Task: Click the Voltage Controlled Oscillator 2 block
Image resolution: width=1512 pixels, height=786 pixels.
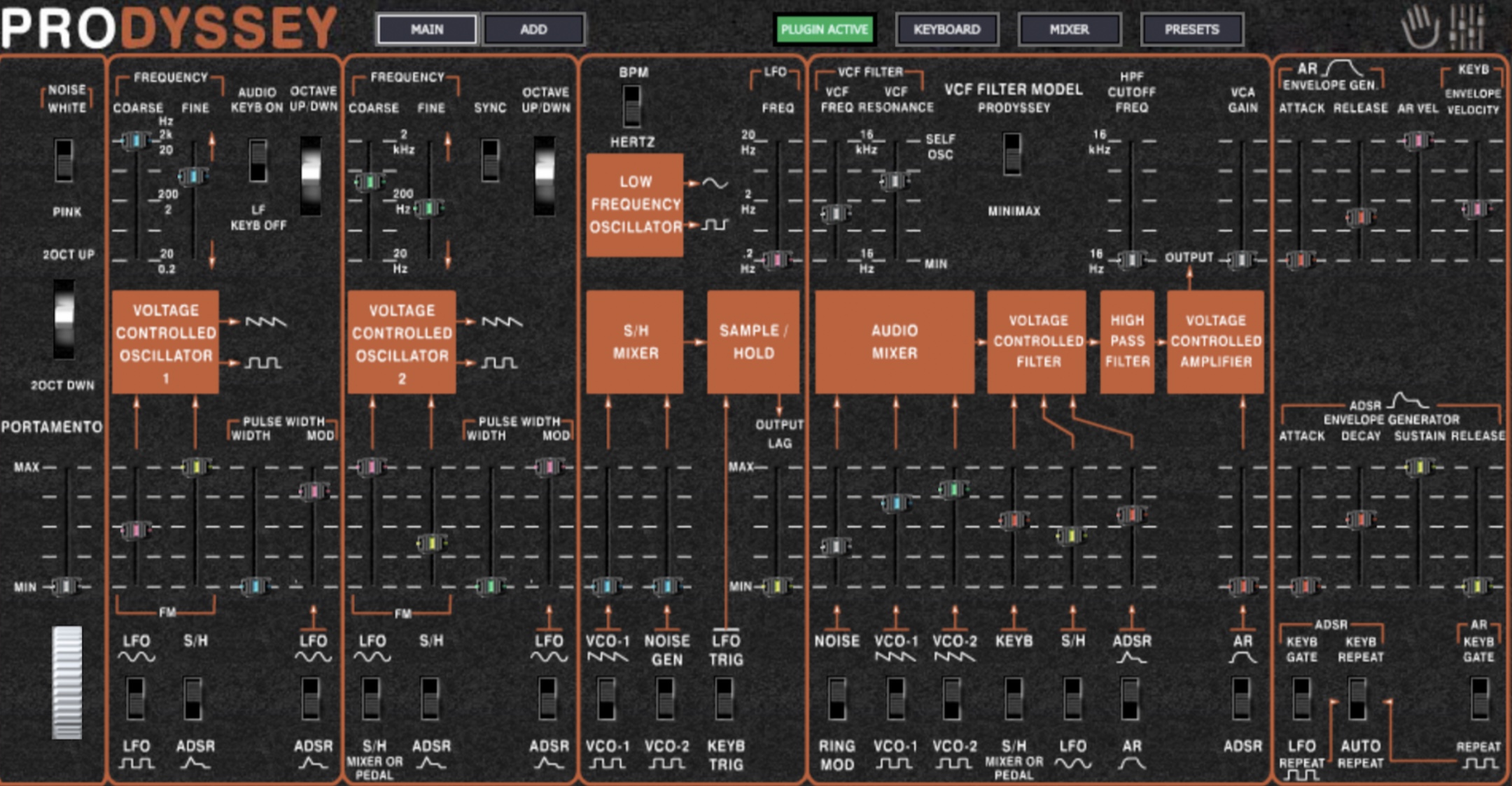Action: 402,342
